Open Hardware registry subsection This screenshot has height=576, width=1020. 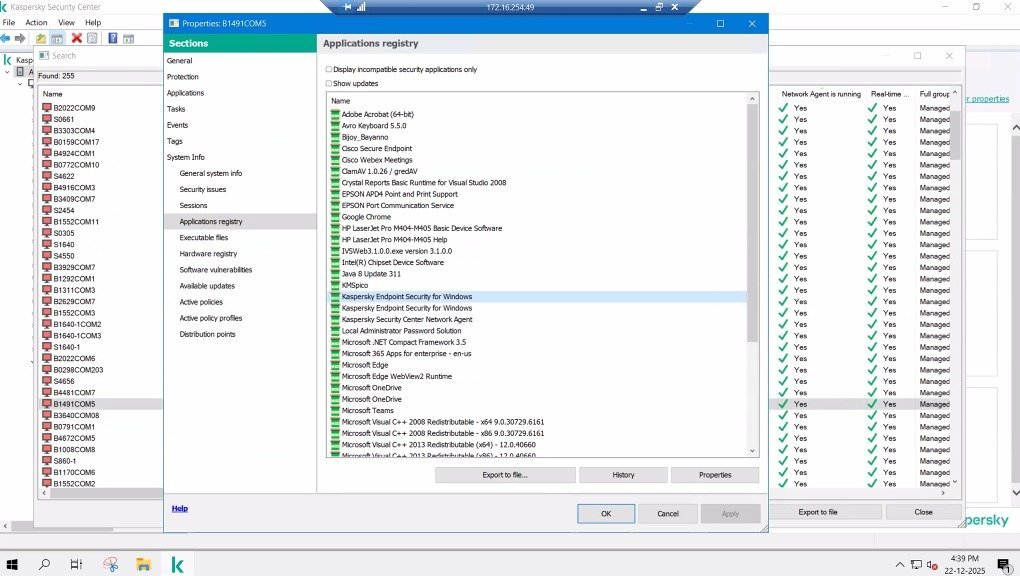[x=208, y=254]
